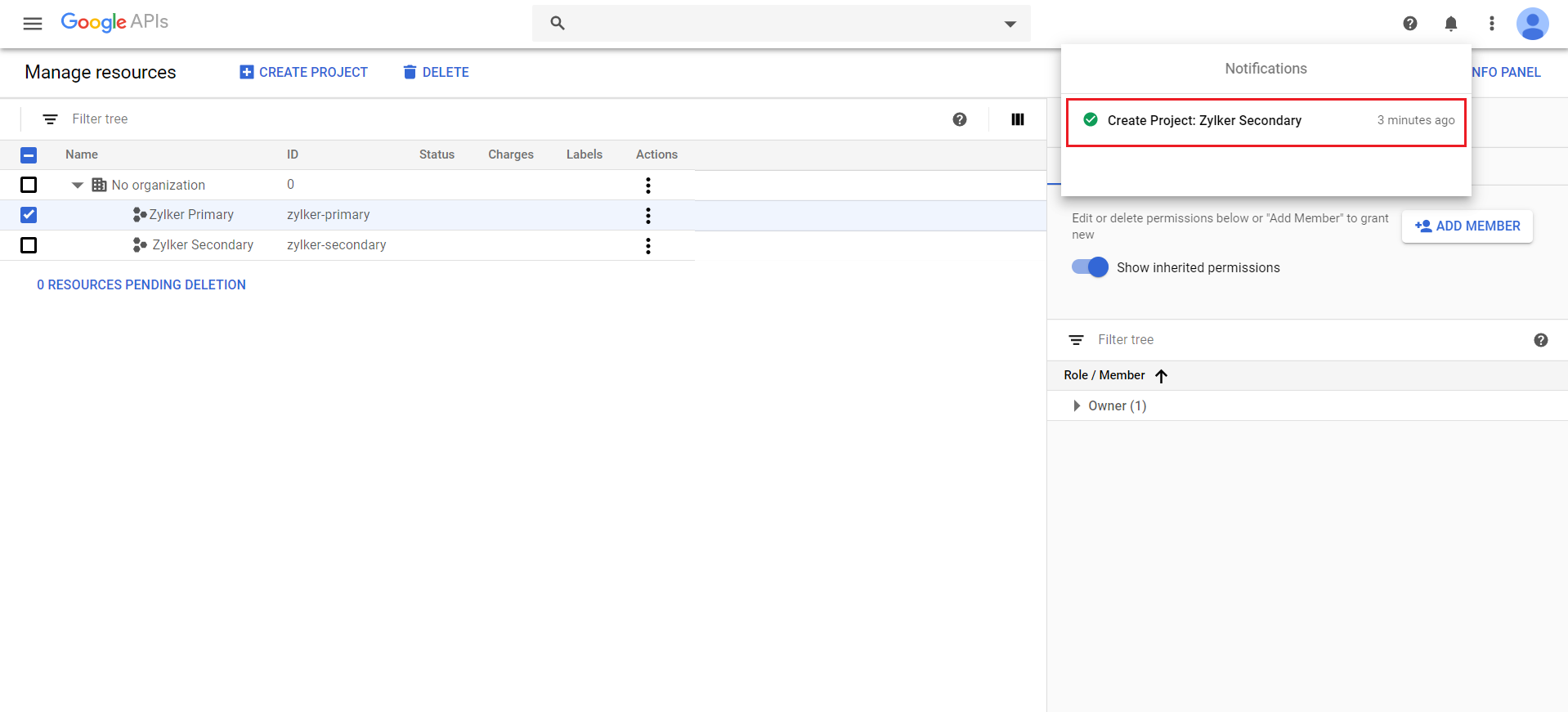Screen dimensions: 1568x712
Task: Collapse the No organization tree node
Action: click(x=78, y=186)
